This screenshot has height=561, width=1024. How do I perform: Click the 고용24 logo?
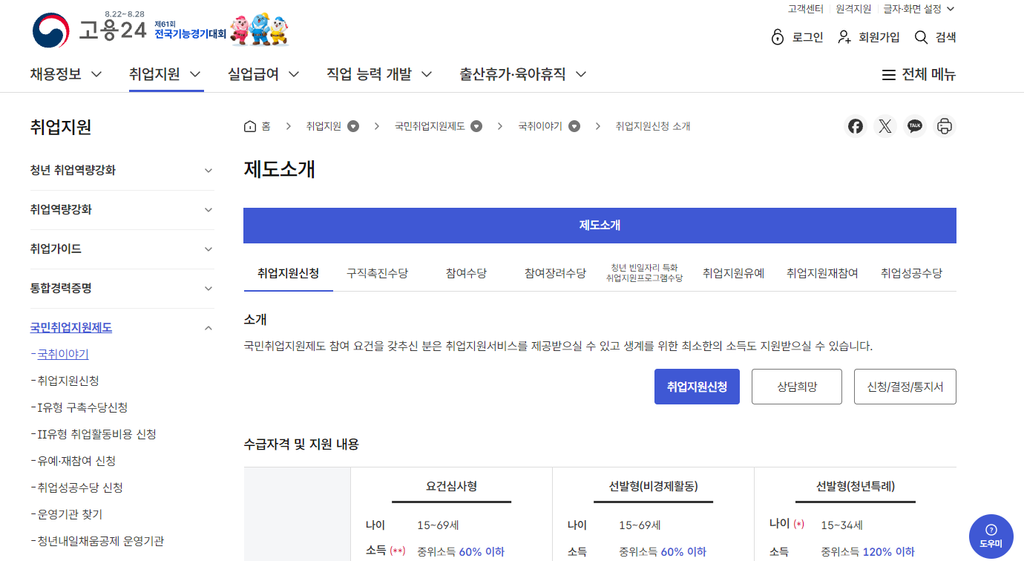click(x=89, y=30)
